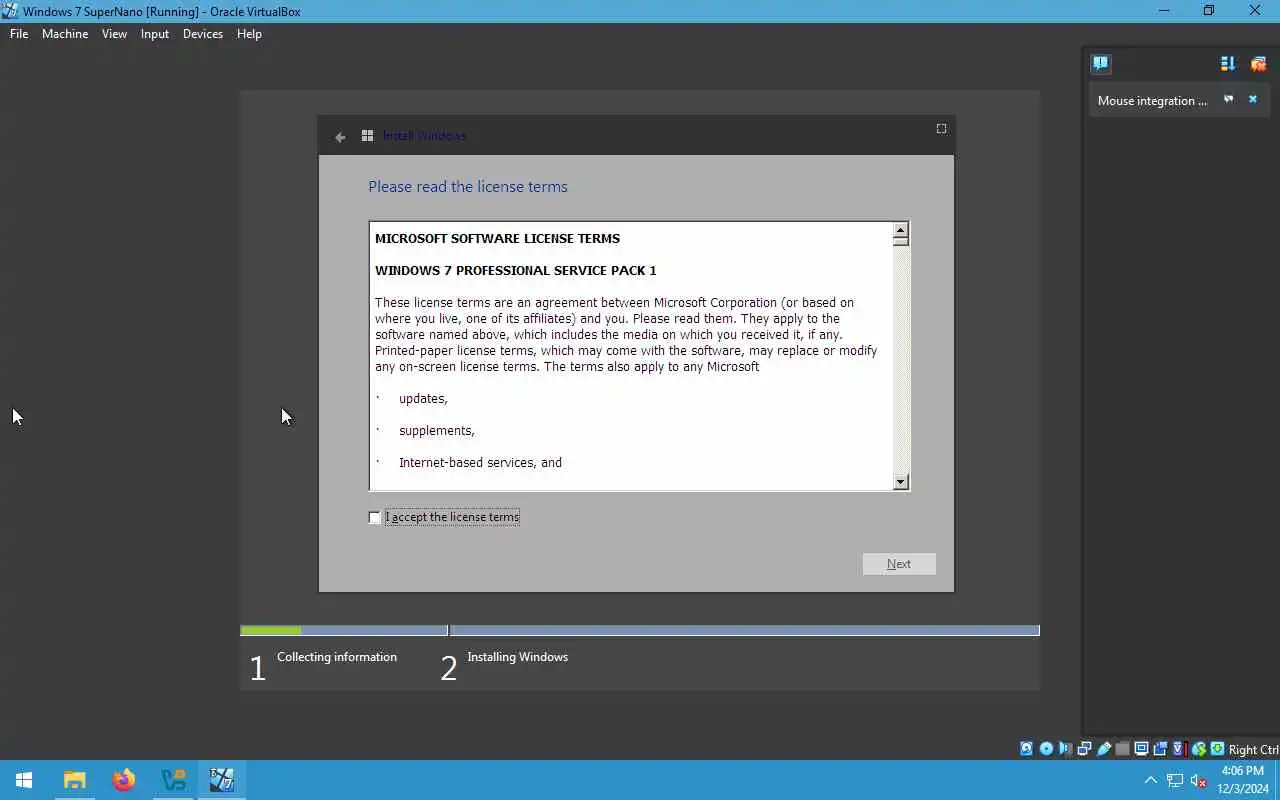Click suppress icon on Mouse integration notice
Image resolution: width=1280 pixels, height=800 pixels.
pyautogui.click(x=1228, y=99)
